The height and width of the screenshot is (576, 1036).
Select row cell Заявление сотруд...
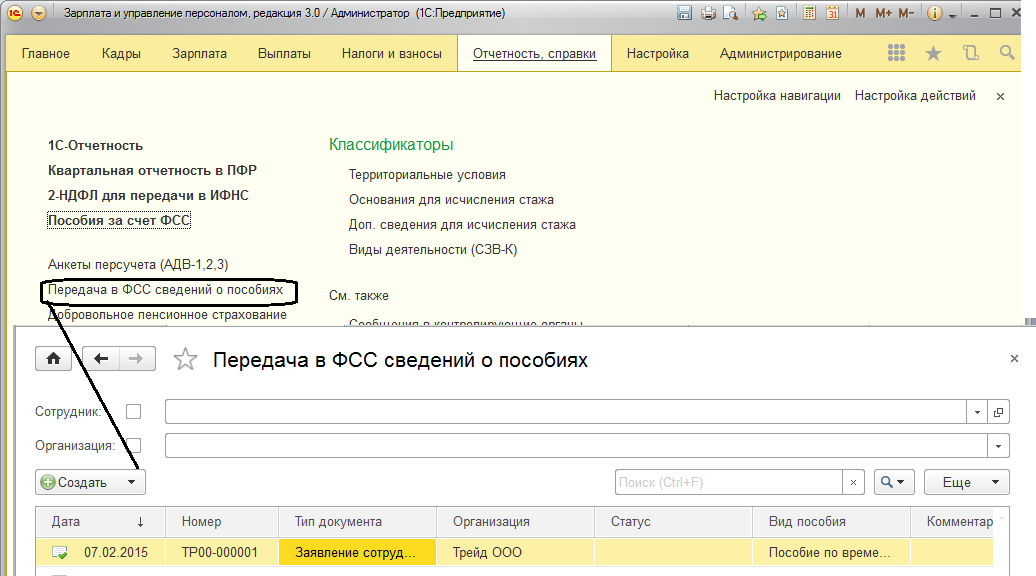pyautogui.click(x=357, y=552)
